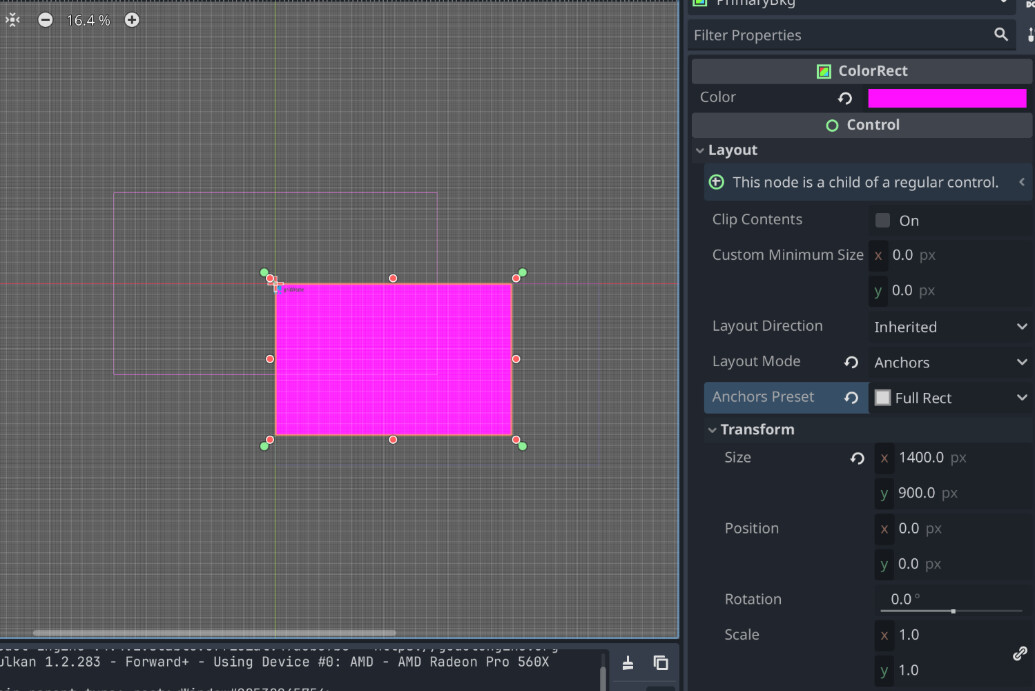The height and width of the screenshot is (691, 1035).
Task: Revert the Anchors Preset property
Action: tap(851, 397)
